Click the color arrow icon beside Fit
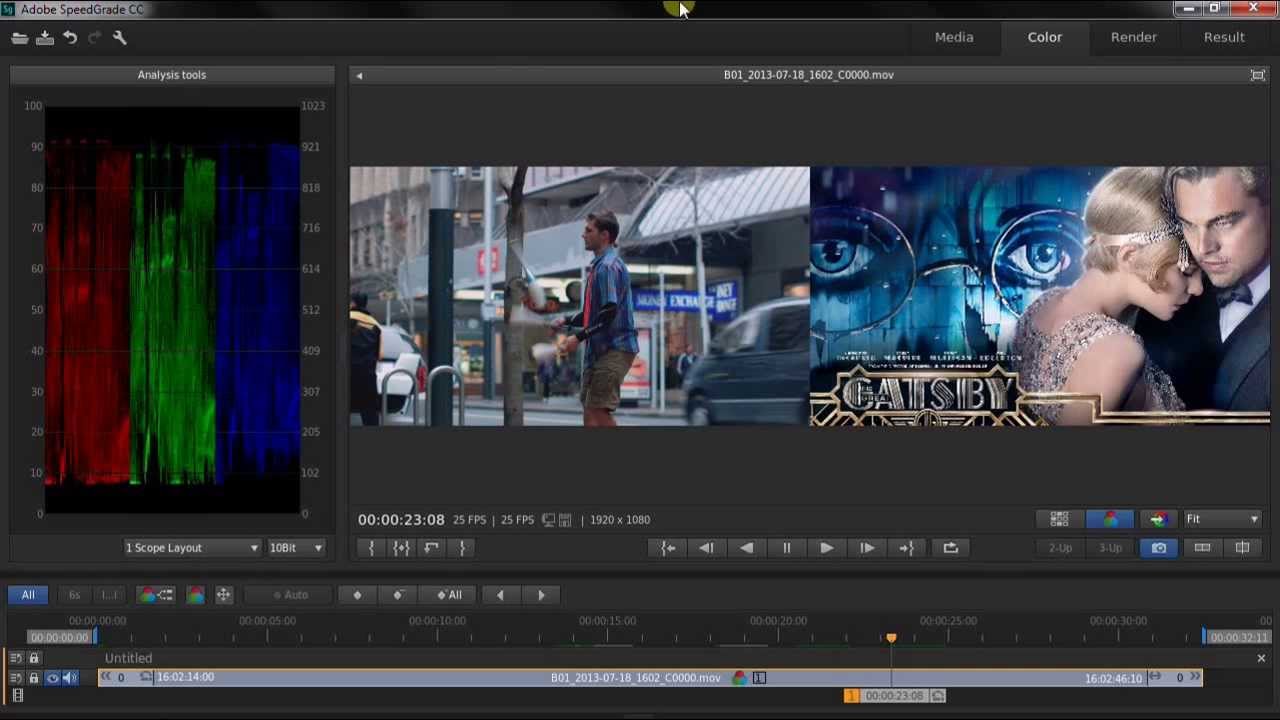 pyautogui.click(x=1158, y=519)
